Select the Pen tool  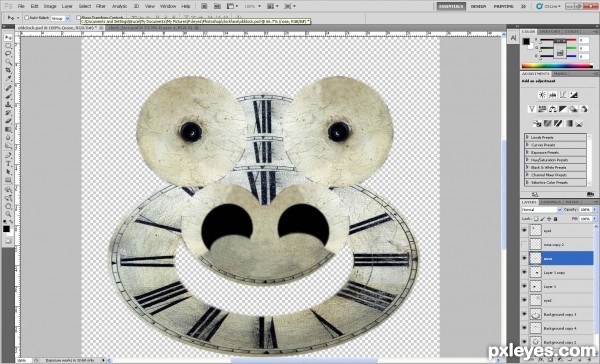8,156
